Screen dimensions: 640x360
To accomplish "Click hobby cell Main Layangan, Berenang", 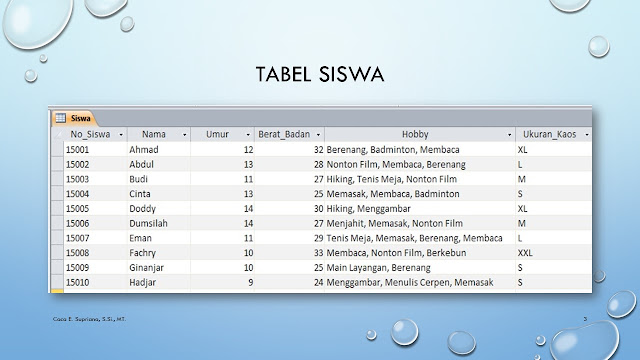I will pos(420,267).
